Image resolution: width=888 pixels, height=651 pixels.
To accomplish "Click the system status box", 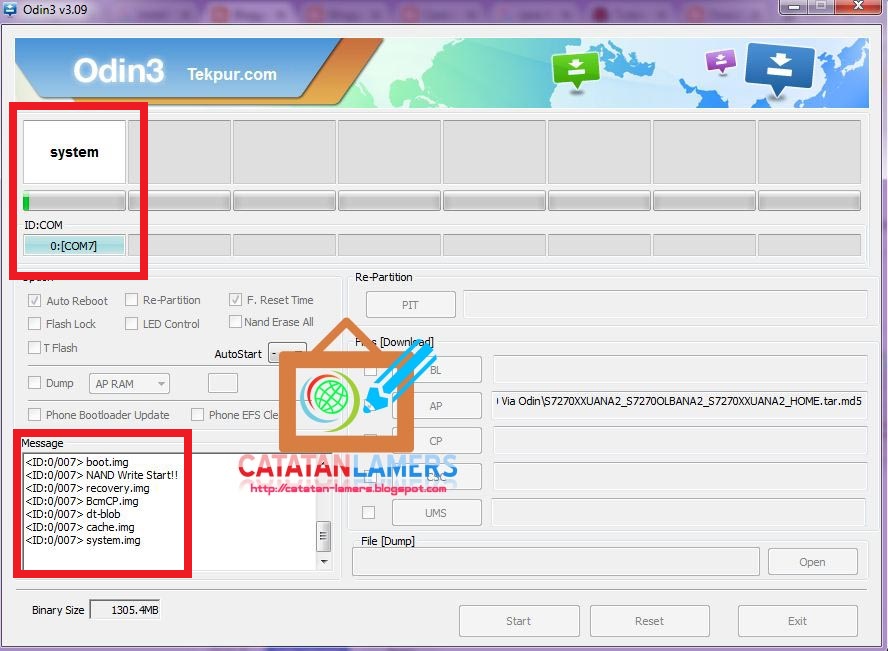I will tap(74, 152).
